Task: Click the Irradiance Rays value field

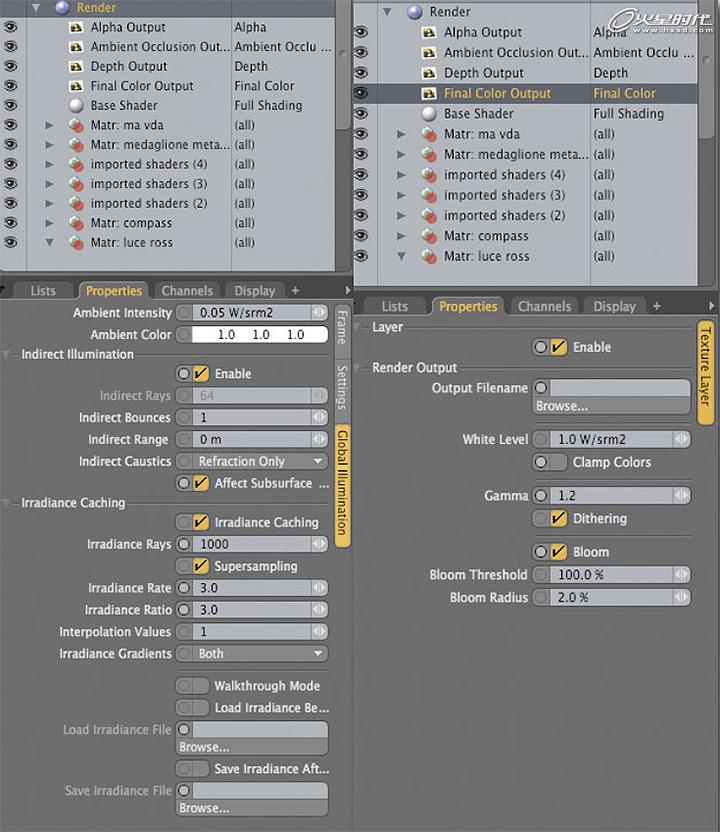Action: pyautogui.click(x=252, y=544)
